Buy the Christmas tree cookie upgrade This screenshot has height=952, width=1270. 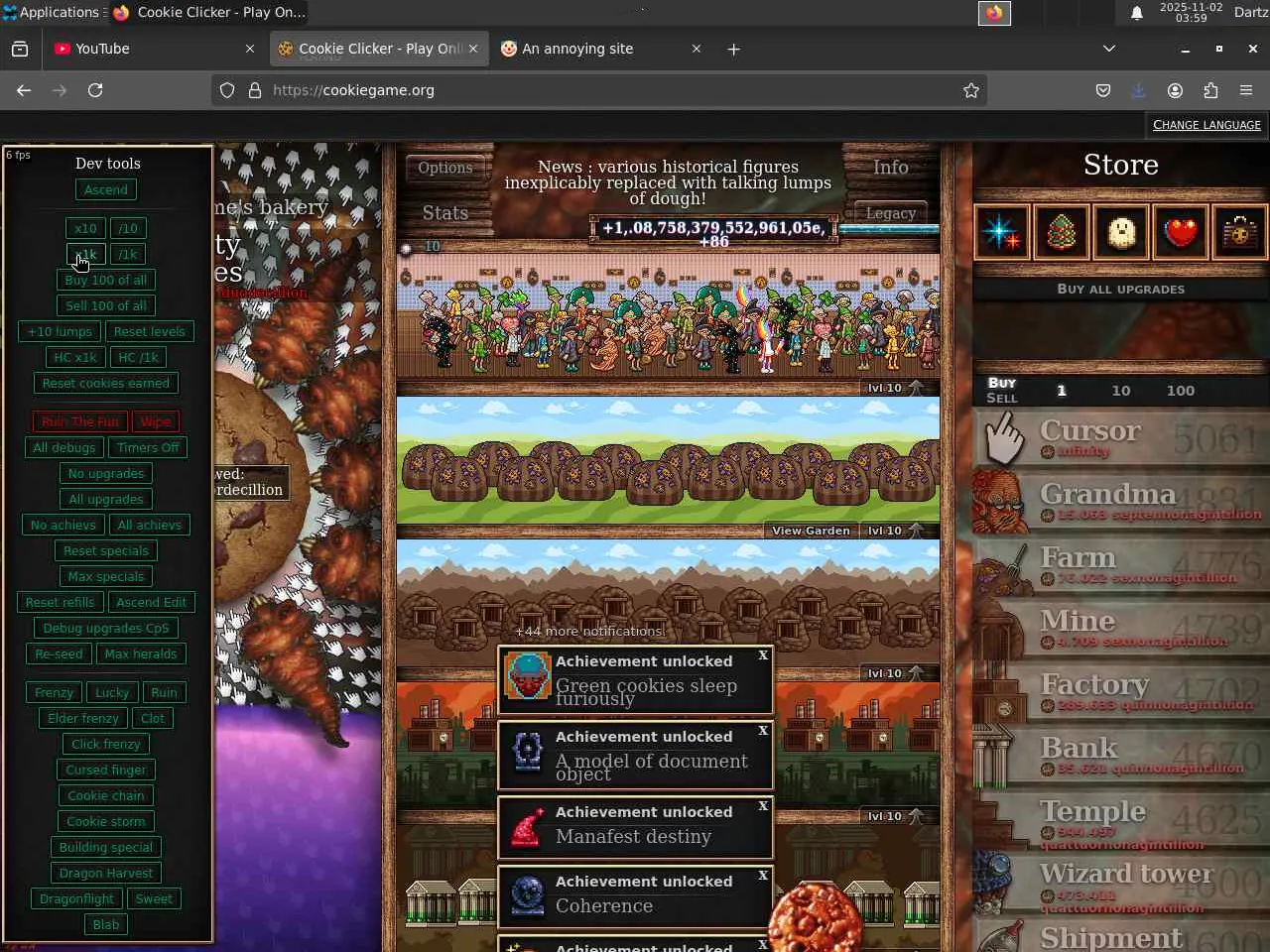[x=1062, y=232]
